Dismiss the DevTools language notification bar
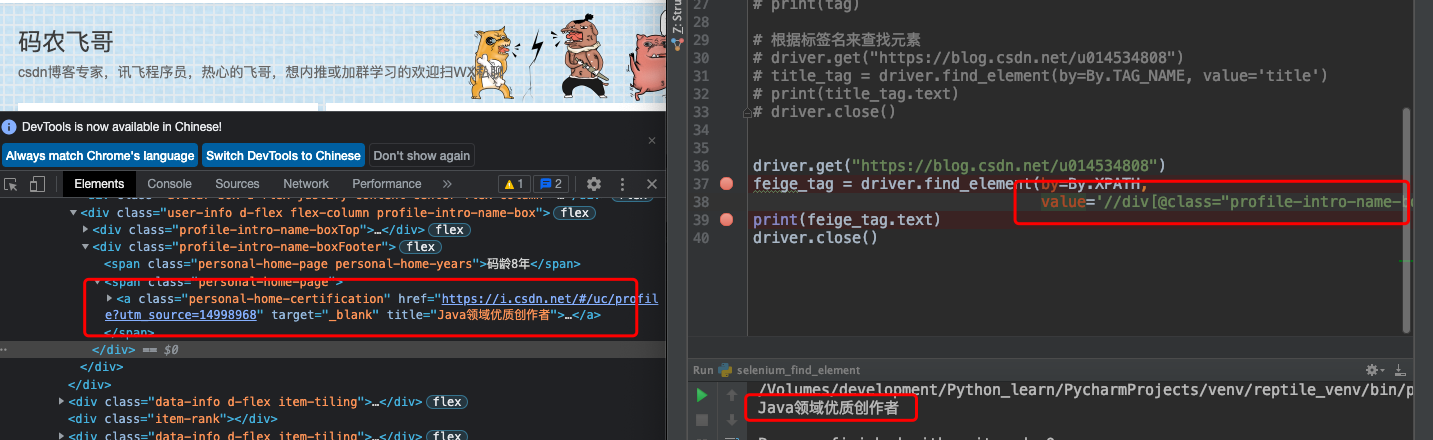 (652, 141)
